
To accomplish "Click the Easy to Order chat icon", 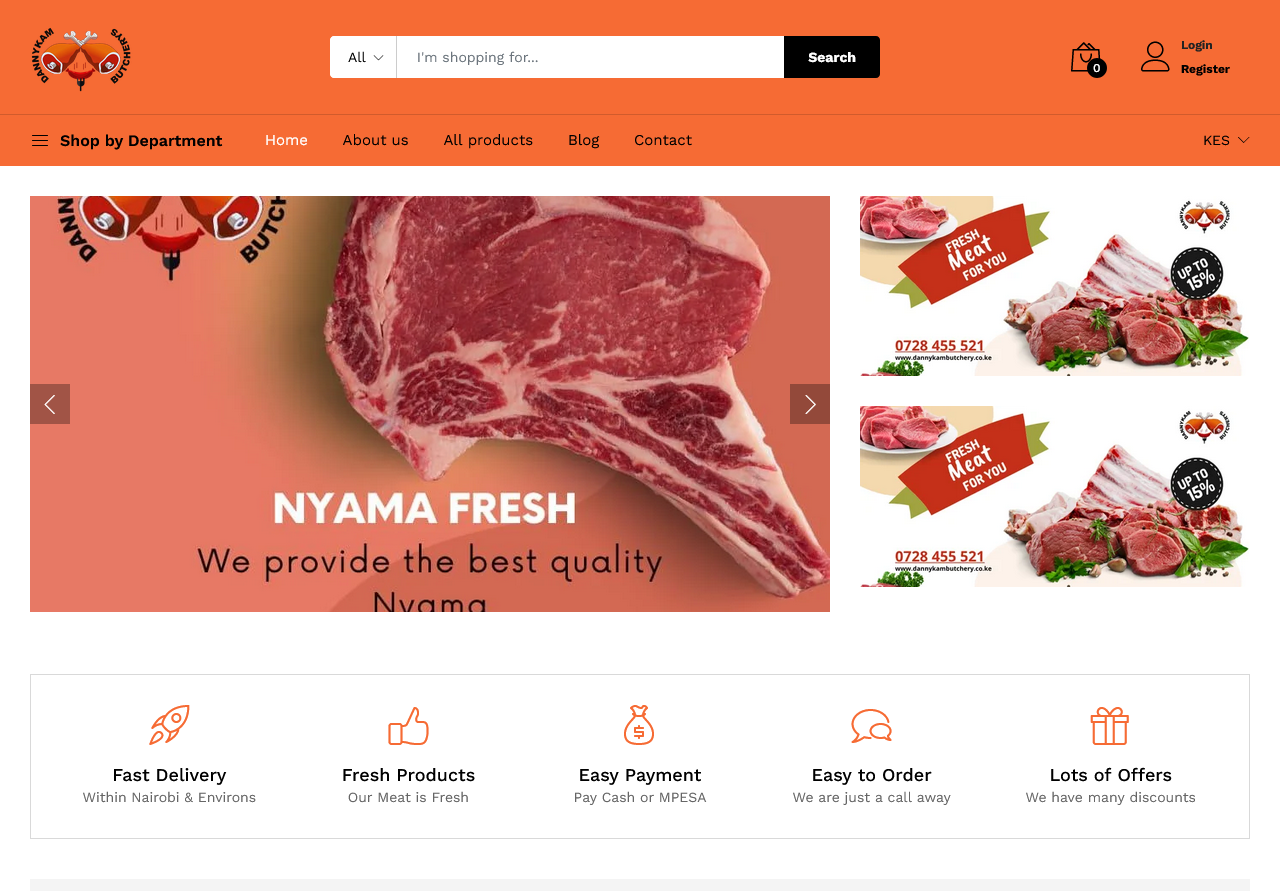I will point(871,726).
